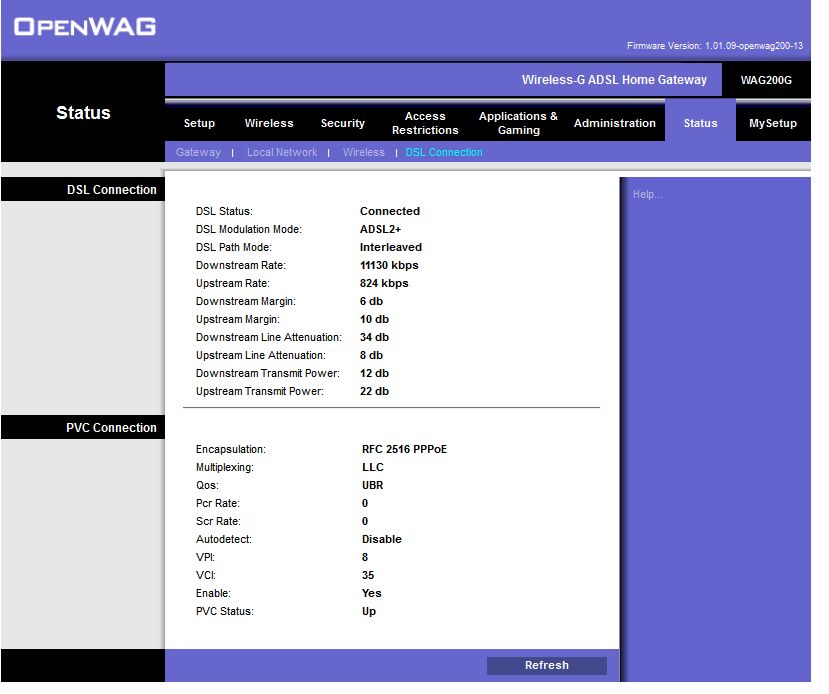
Task: Select the DSL Connection sub-page
Action: point(444,152)
